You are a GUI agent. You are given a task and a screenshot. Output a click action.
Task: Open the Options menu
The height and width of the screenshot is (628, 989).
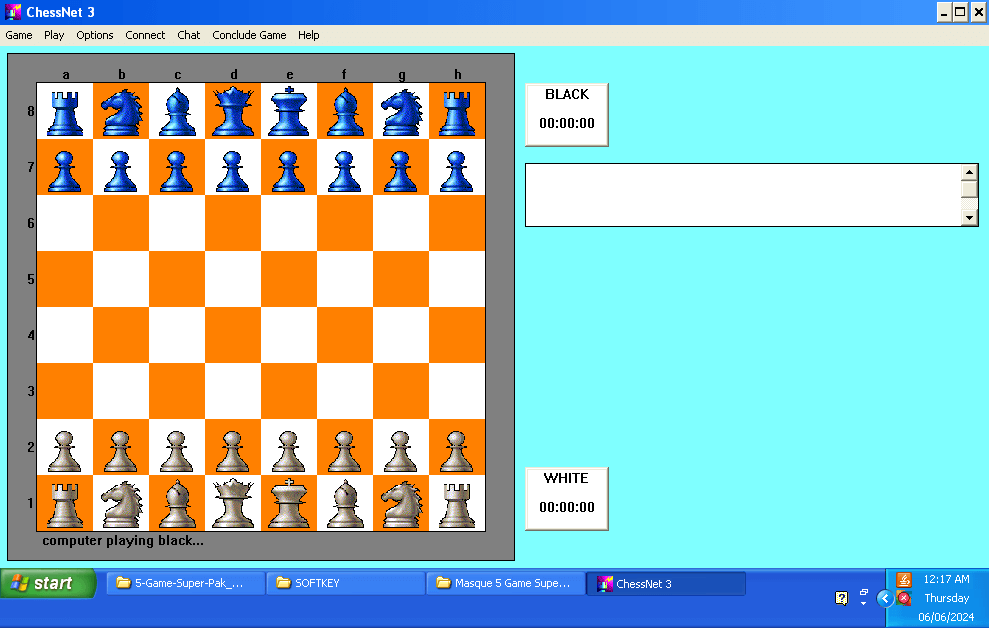pos(95,35)
